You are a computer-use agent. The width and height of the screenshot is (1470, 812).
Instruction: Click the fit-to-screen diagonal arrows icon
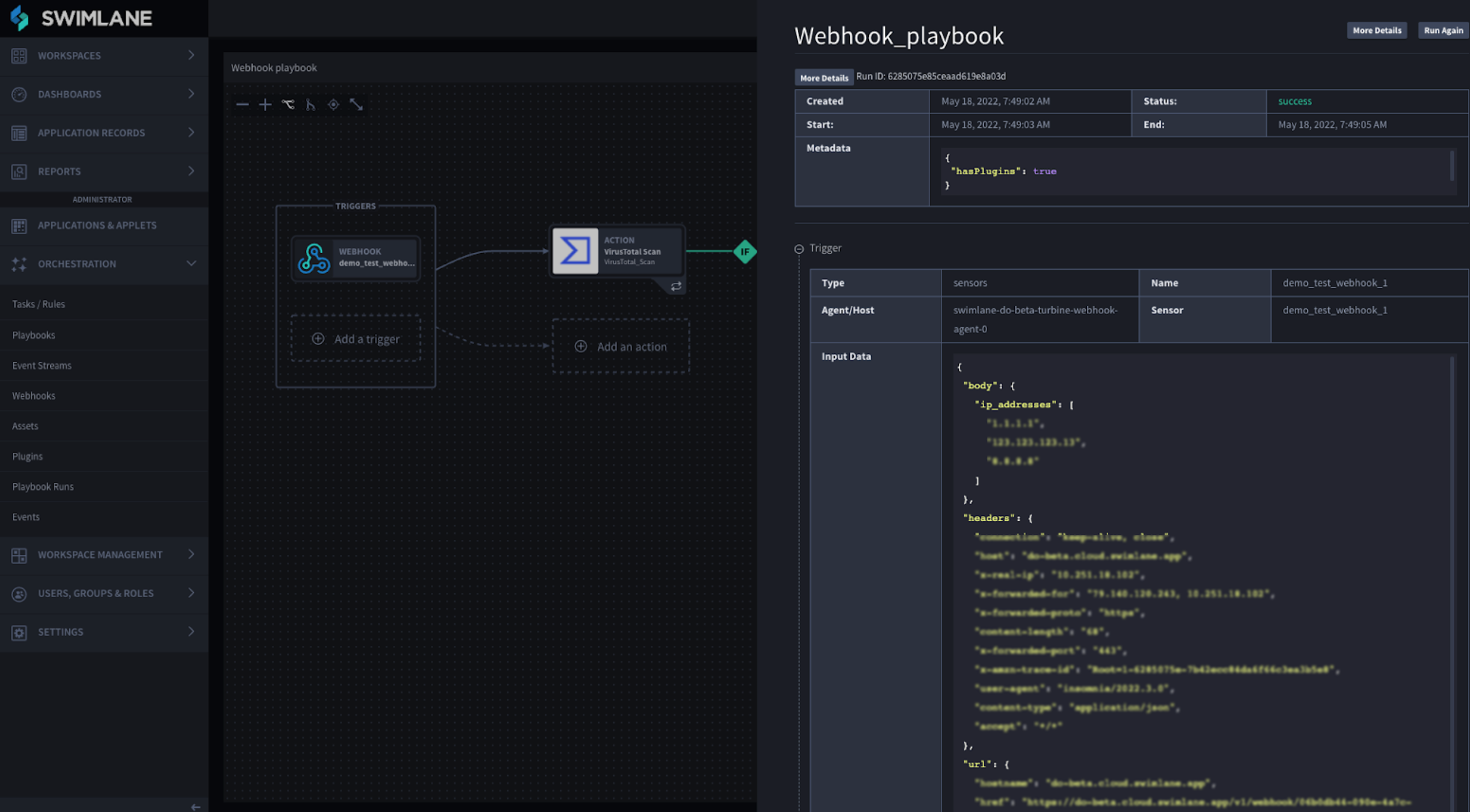tap(356, 104)
